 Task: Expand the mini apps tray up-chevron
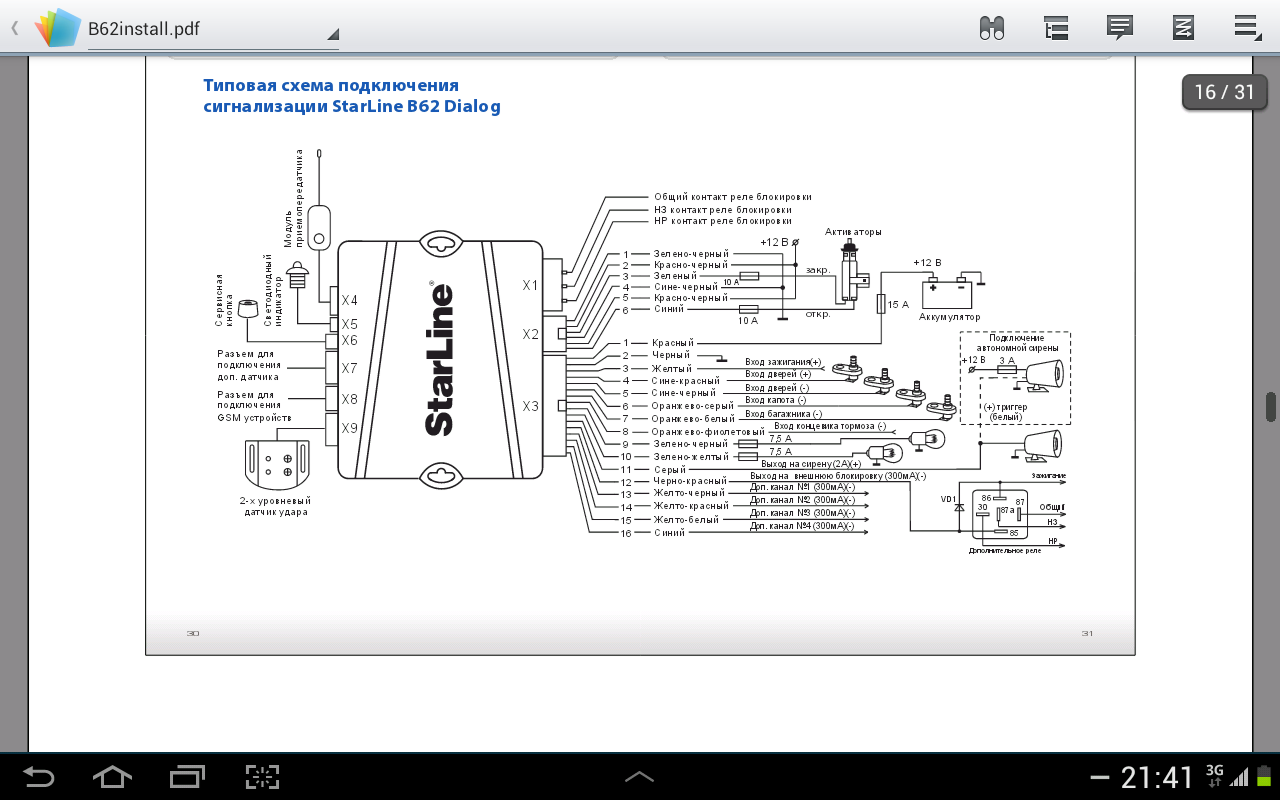[639, 777]
